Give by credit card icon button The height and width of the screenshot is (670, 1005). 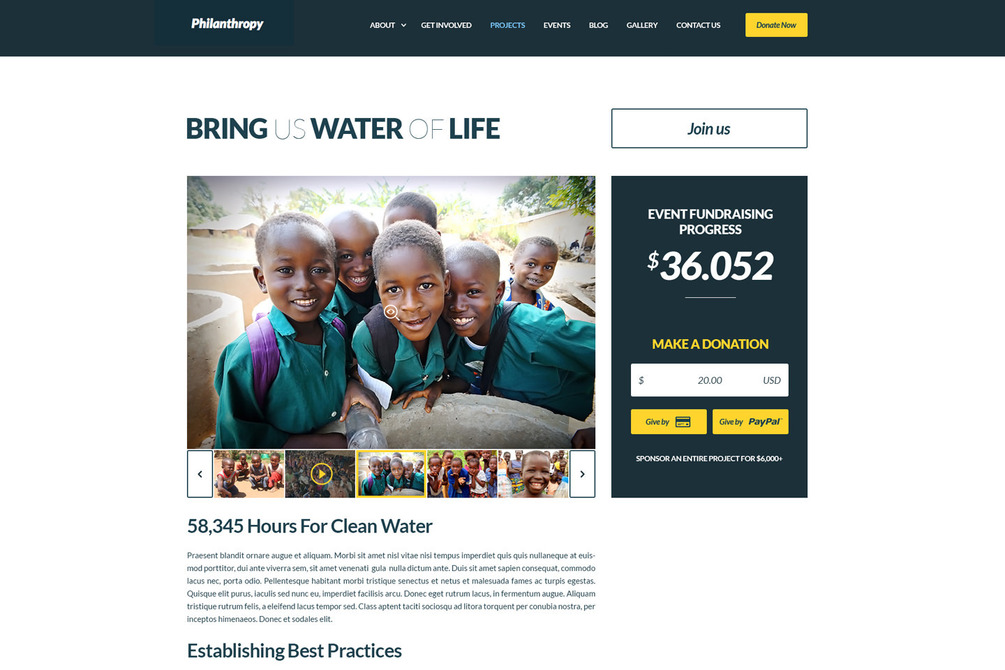pyautogui.click(x=669, y=422)
